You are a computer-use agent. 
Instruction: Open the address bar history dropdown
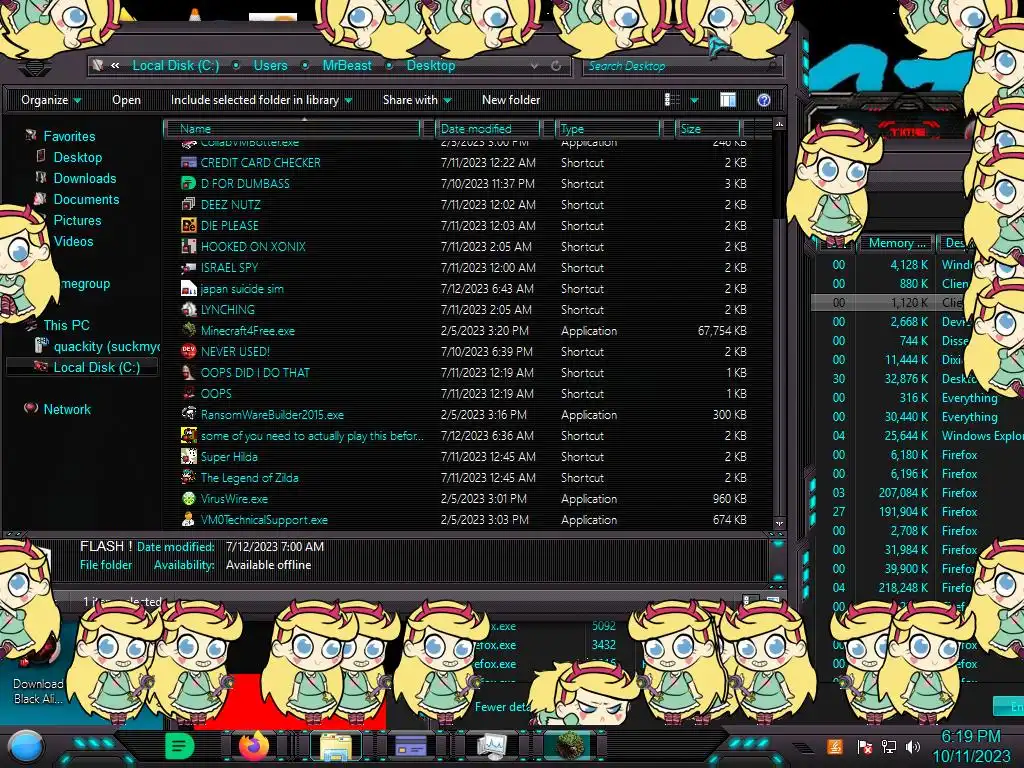pos(535,65)
